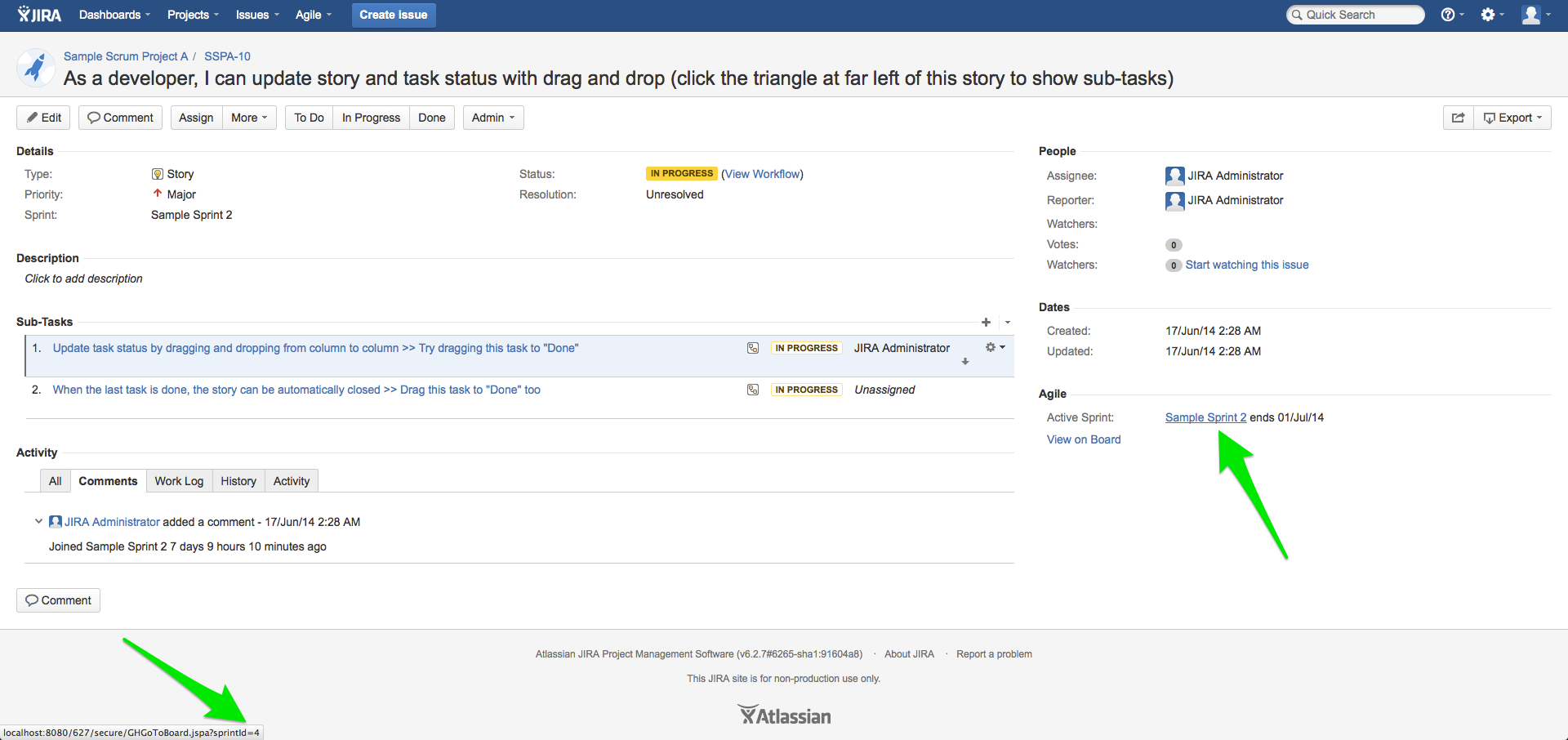The image size is (1568, 740).
Task: Open the Issues menu
Action: click(x=257, y=15)
